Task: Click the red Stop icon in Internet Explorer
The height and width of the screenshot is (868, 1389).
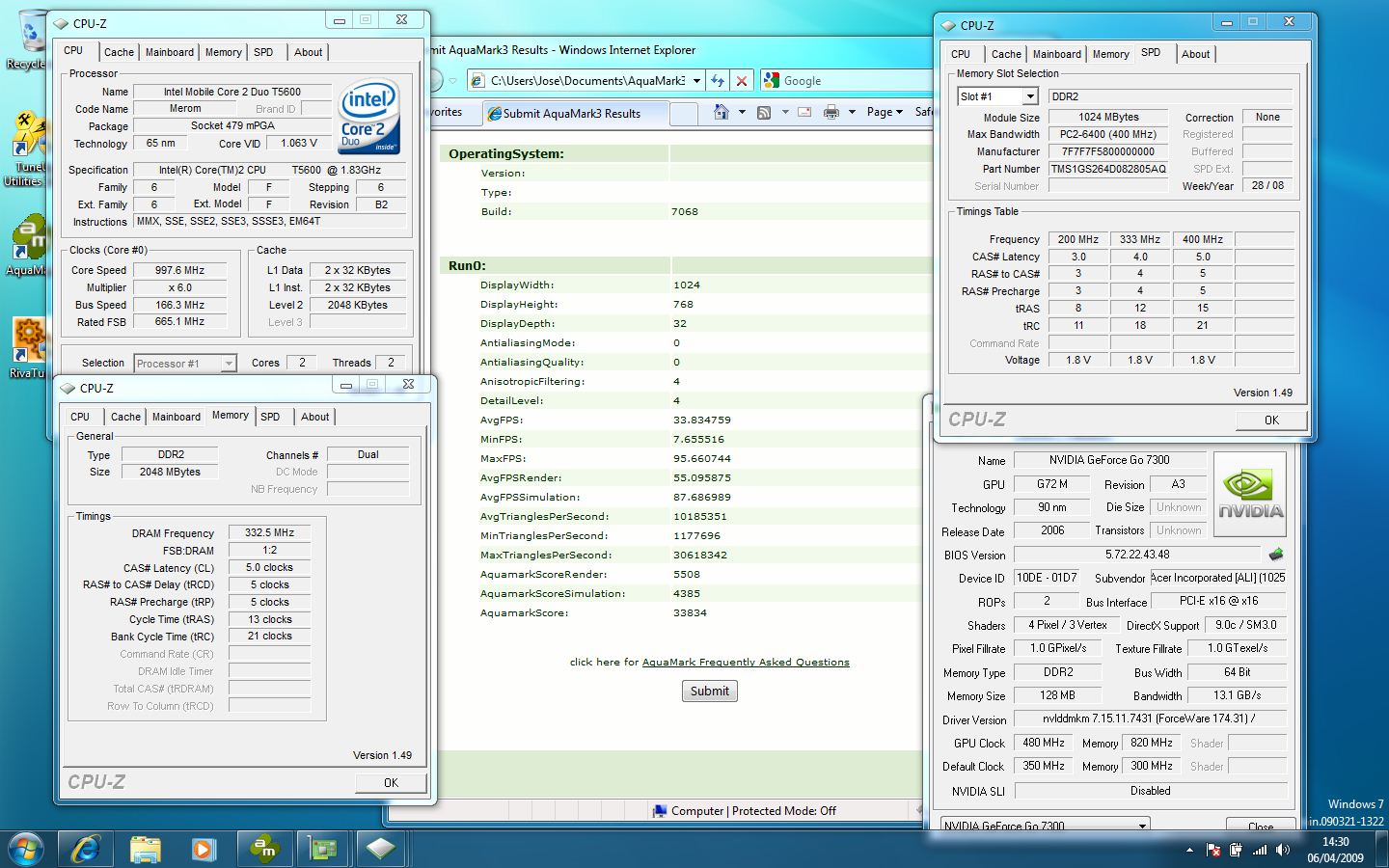Action: point(741,81)
